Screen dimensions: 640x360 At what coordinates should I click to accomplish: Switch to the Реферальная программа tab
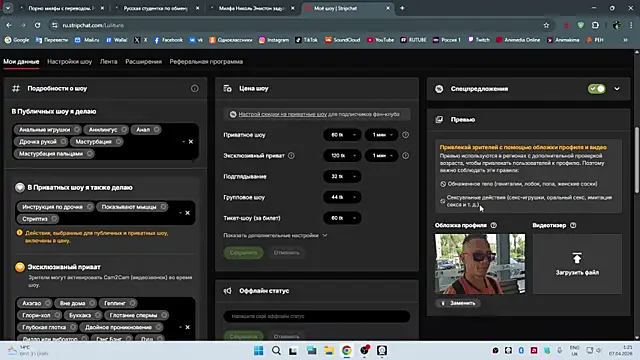point(206,62)
